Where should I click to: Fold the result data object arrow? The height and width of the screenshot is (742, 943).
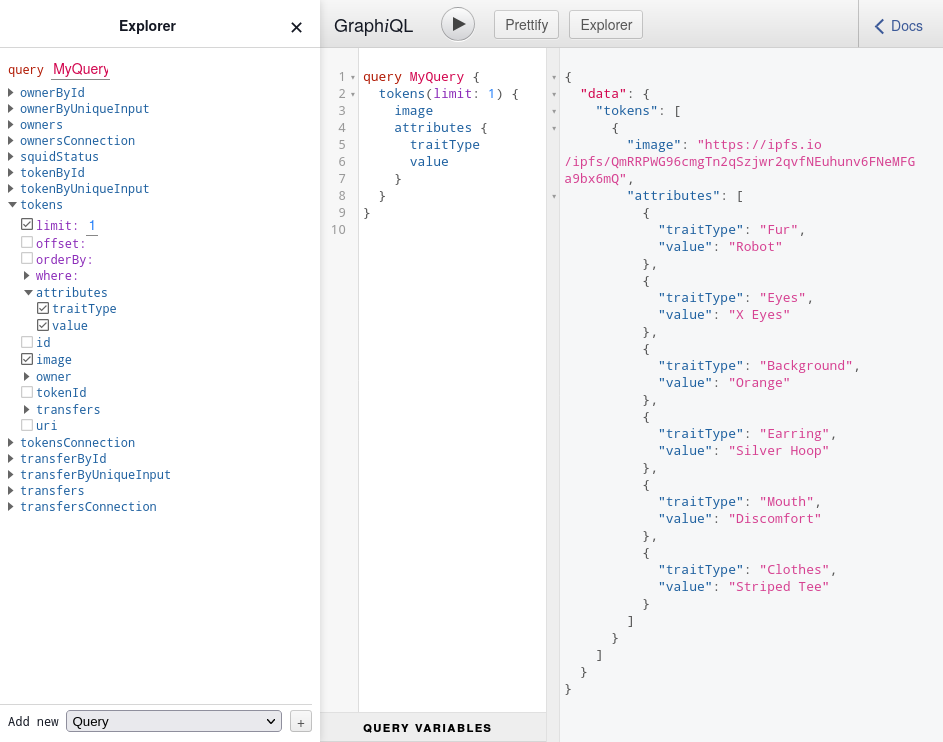point(554,94)
